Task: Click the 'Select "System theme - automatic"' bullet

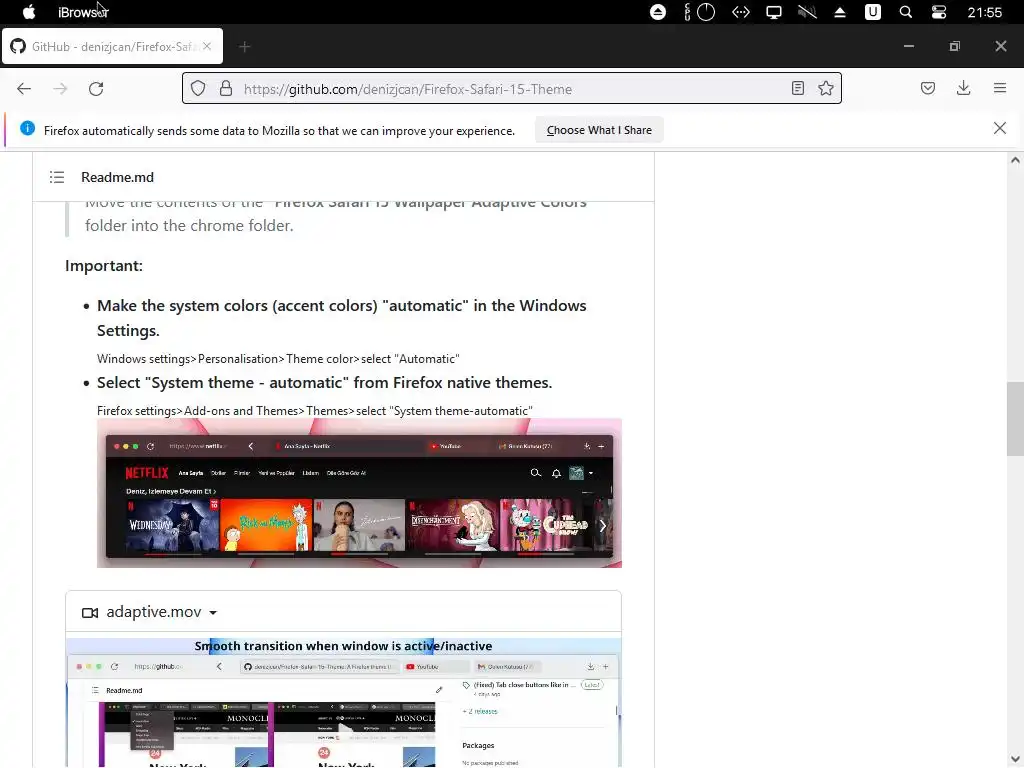Action: (325, 383)
